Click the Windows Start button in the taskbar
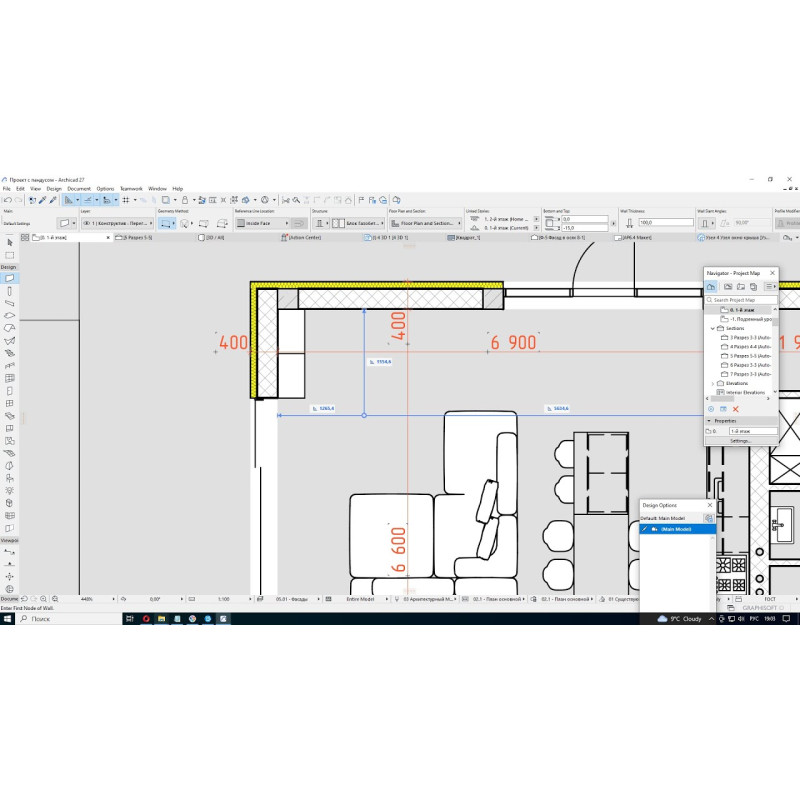The image size is (800, 800). click(x=7, y=619)
